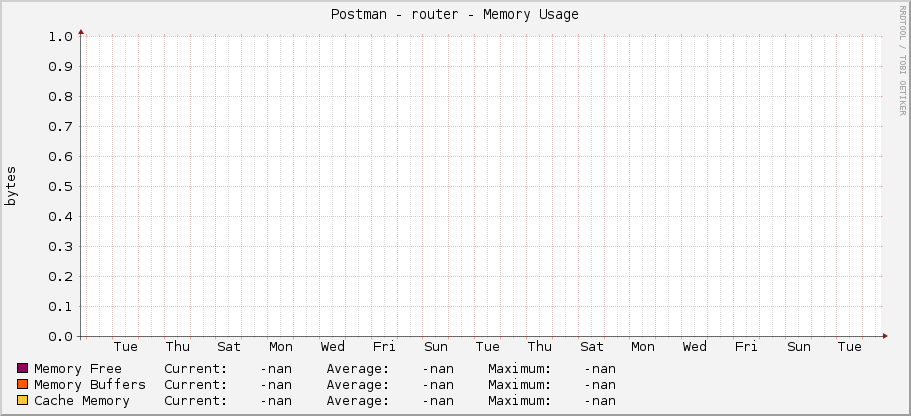Click the "Sat" label left of first "Mon"

click(x=229, y=347)
